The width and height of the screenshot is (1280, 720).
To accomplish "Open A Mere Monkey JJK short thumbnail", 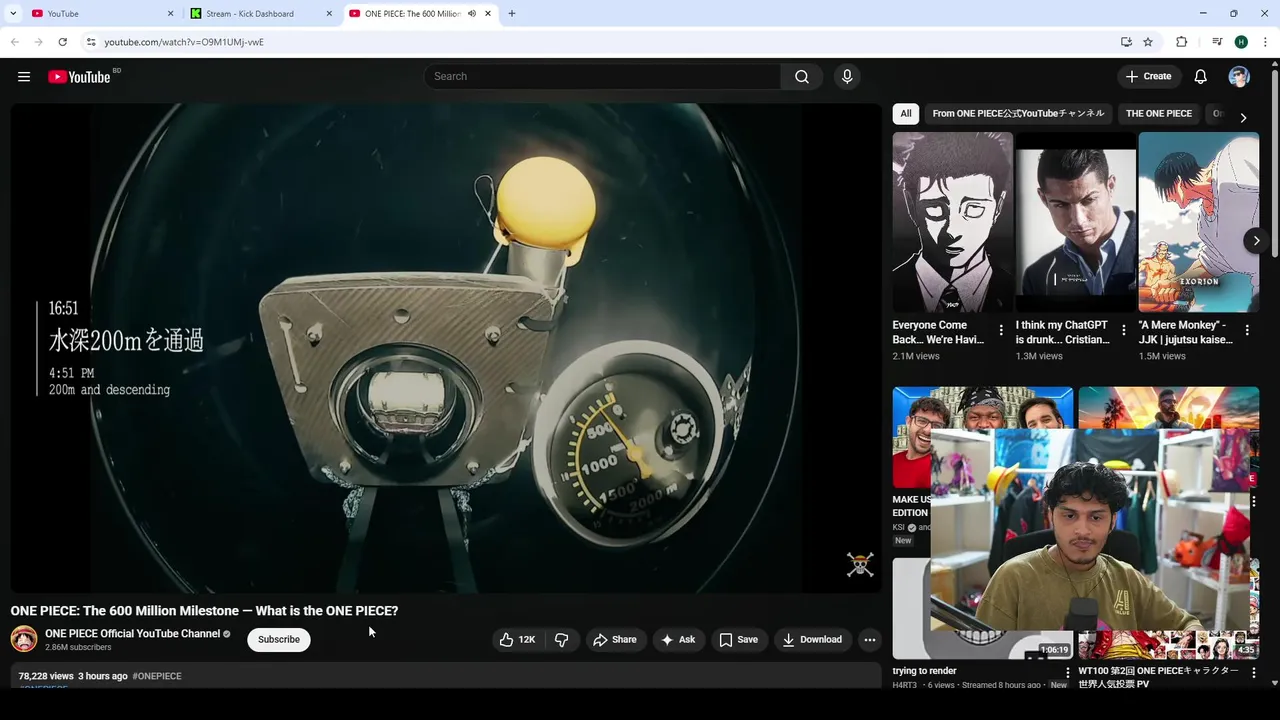I will tap(1199, 222).
